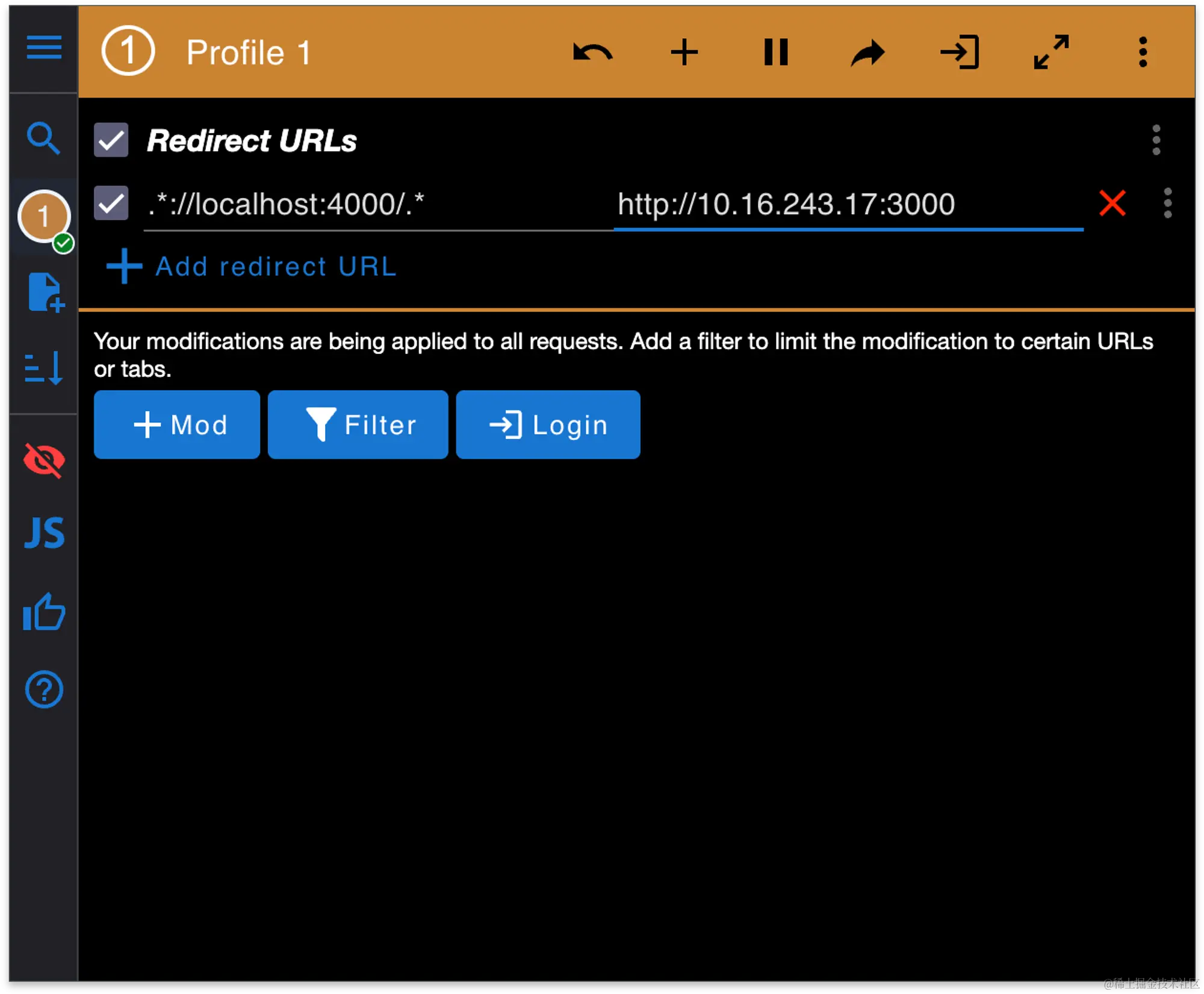
Task: Pause the profile with pause button
Action: pyautogui.click(x=775, y=52)
